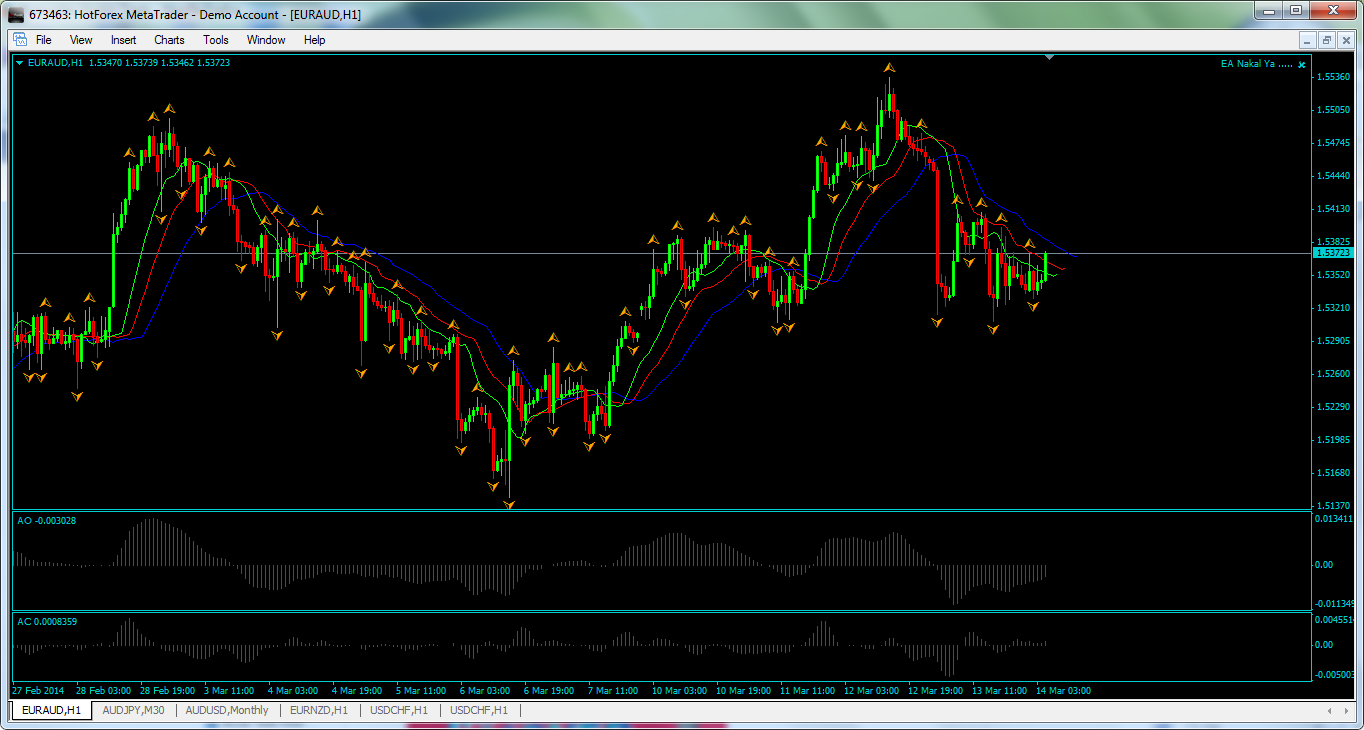Open the Insert menu
Screen dimensions: 1364x730
click(124, 40)
